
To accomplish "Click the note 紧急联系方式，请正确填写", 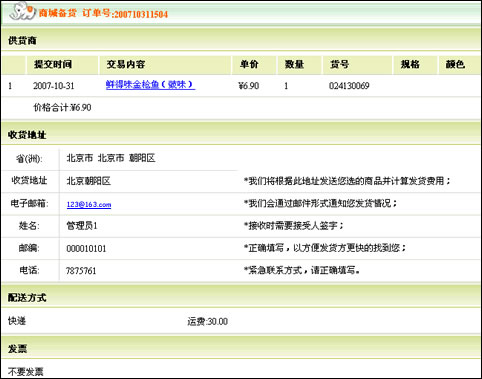I will click(302, 270).
